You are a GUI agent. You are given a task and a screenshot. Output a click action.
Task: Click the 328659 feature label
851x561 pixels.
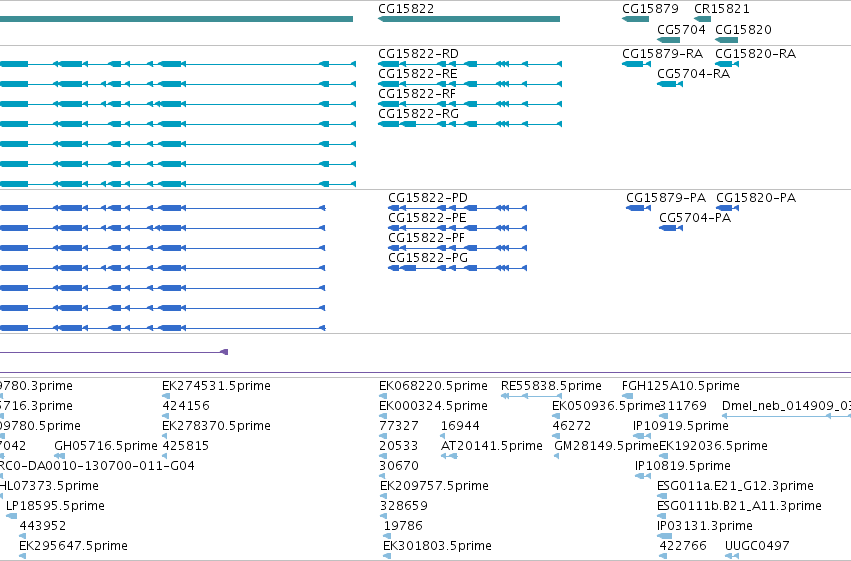(404, 506)
